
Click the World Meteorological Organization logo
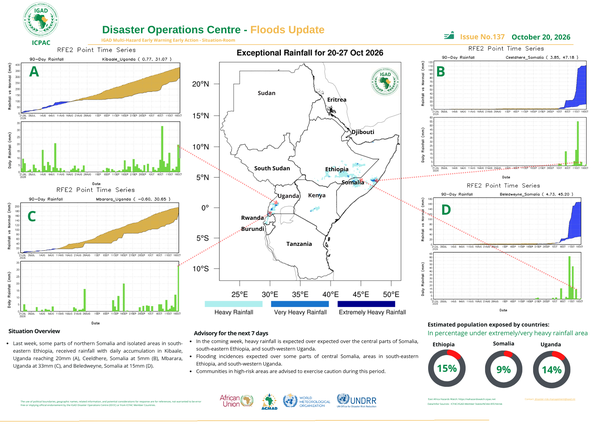(x=307, y=401)
